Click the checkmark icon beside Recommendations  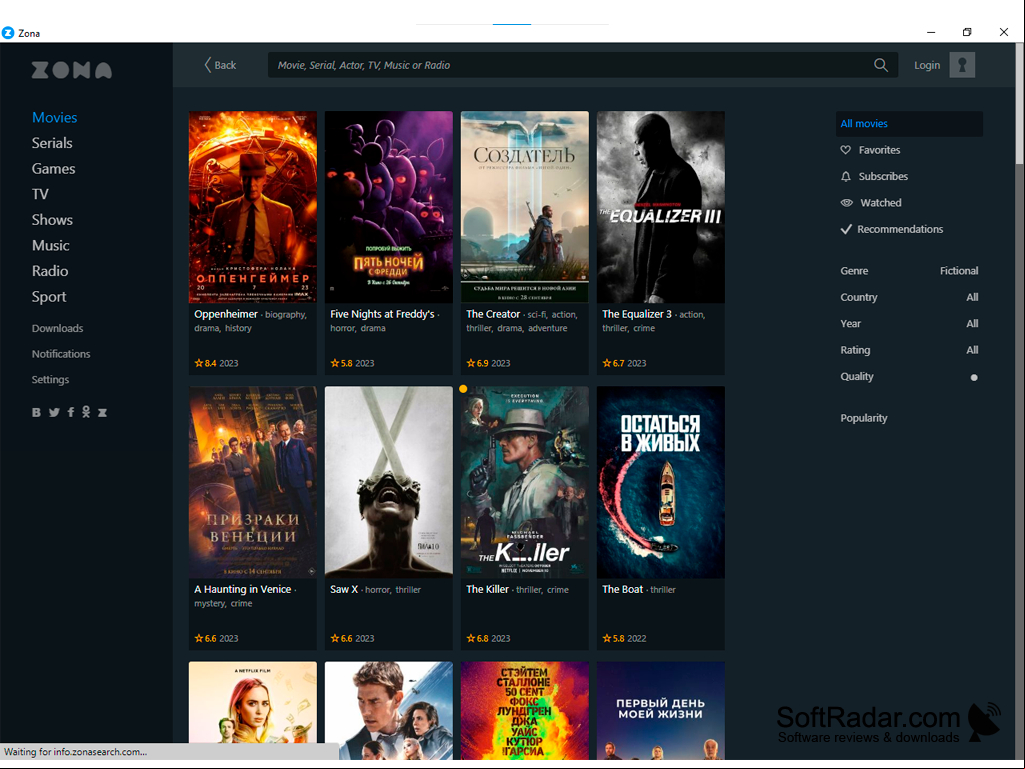tap(846, 229)
